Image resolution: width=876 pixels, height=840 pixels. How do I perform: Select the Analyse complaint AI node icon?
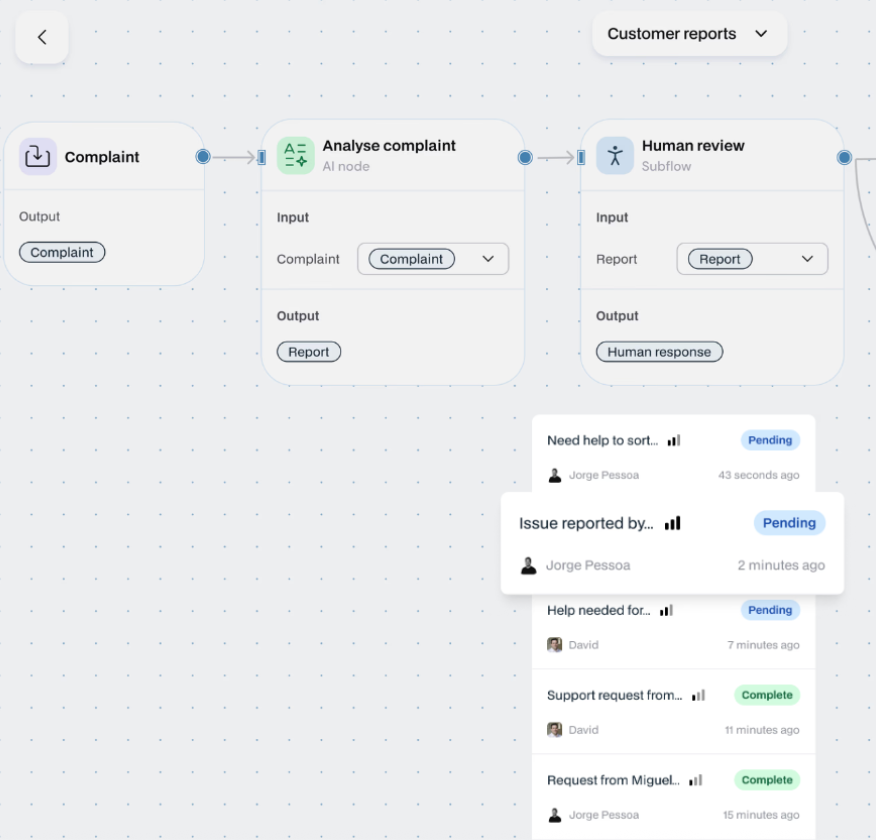point(296,156)
